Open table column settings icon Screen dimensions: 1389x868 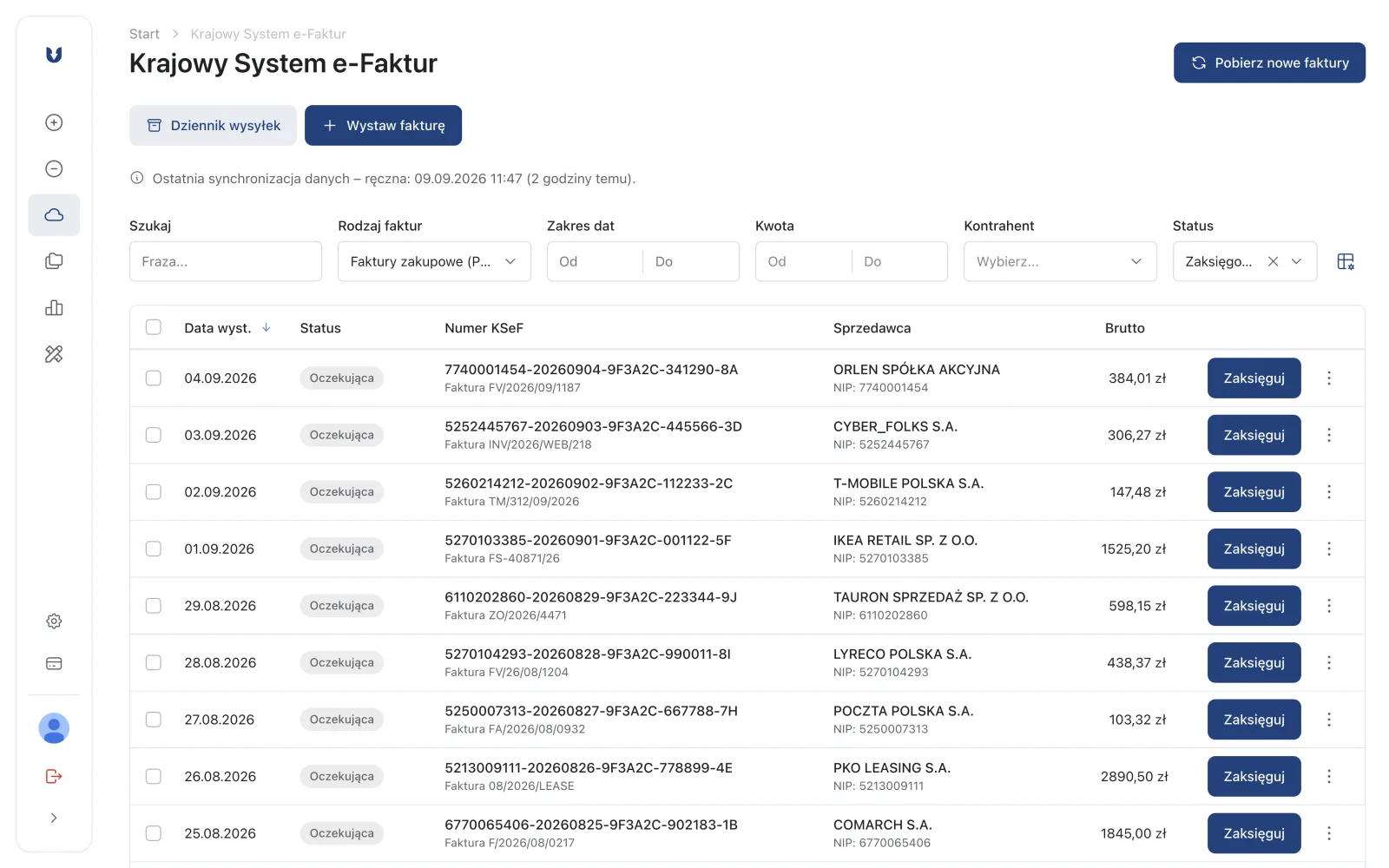click(x=1346, y=261)
